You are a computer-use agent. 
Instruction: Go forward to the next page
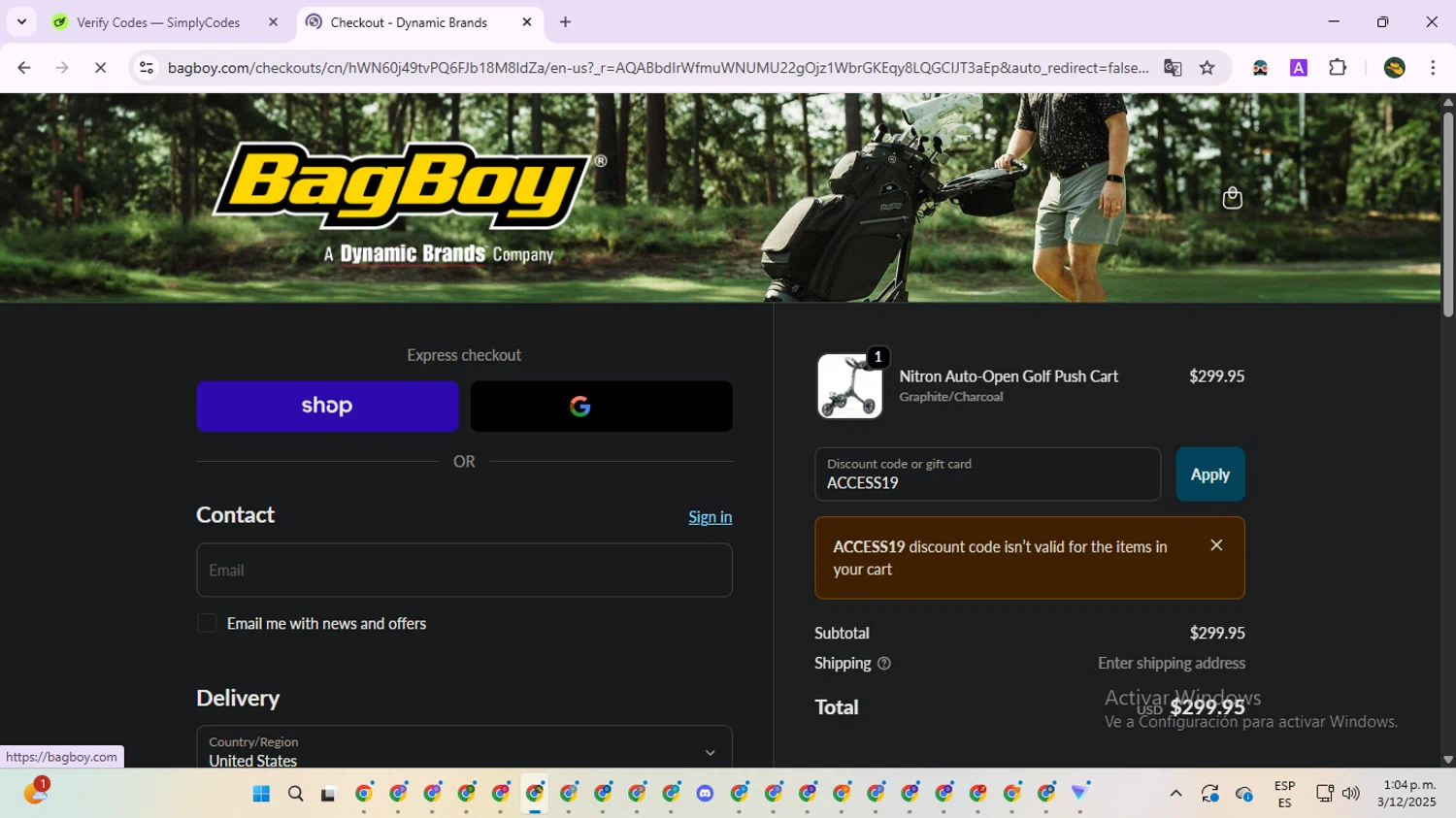(x=62, y=68)
